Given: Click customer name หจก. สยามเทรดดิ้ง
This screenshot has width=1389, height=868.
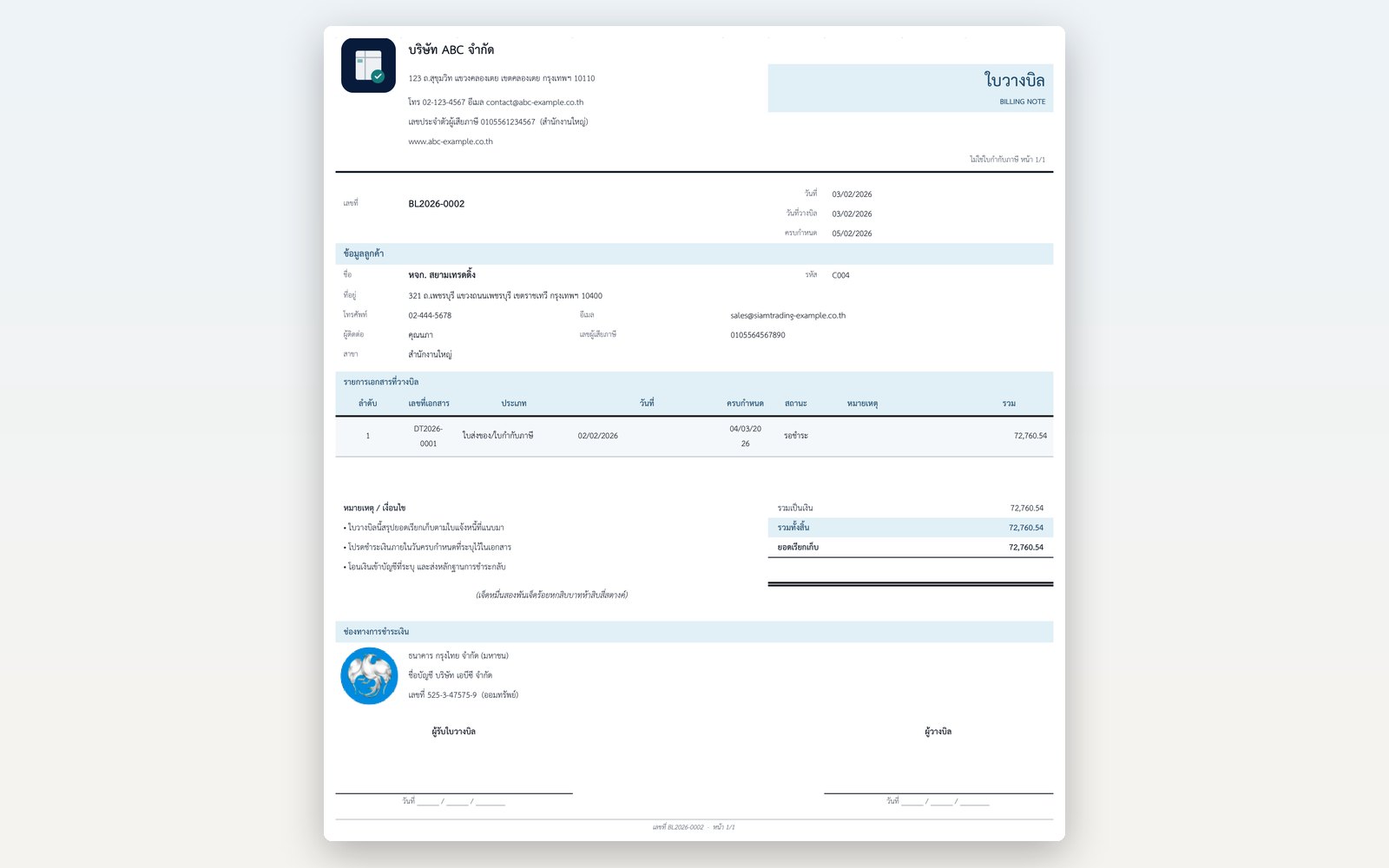Looking at the screenshot, I should 442,275.
